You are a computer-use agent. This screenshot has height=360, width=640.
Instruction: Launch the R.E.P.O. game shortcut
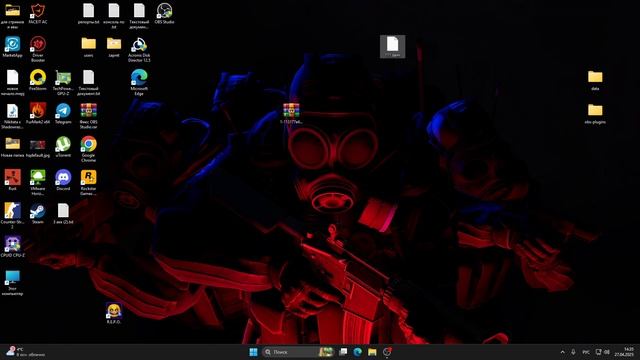[113, 313]
